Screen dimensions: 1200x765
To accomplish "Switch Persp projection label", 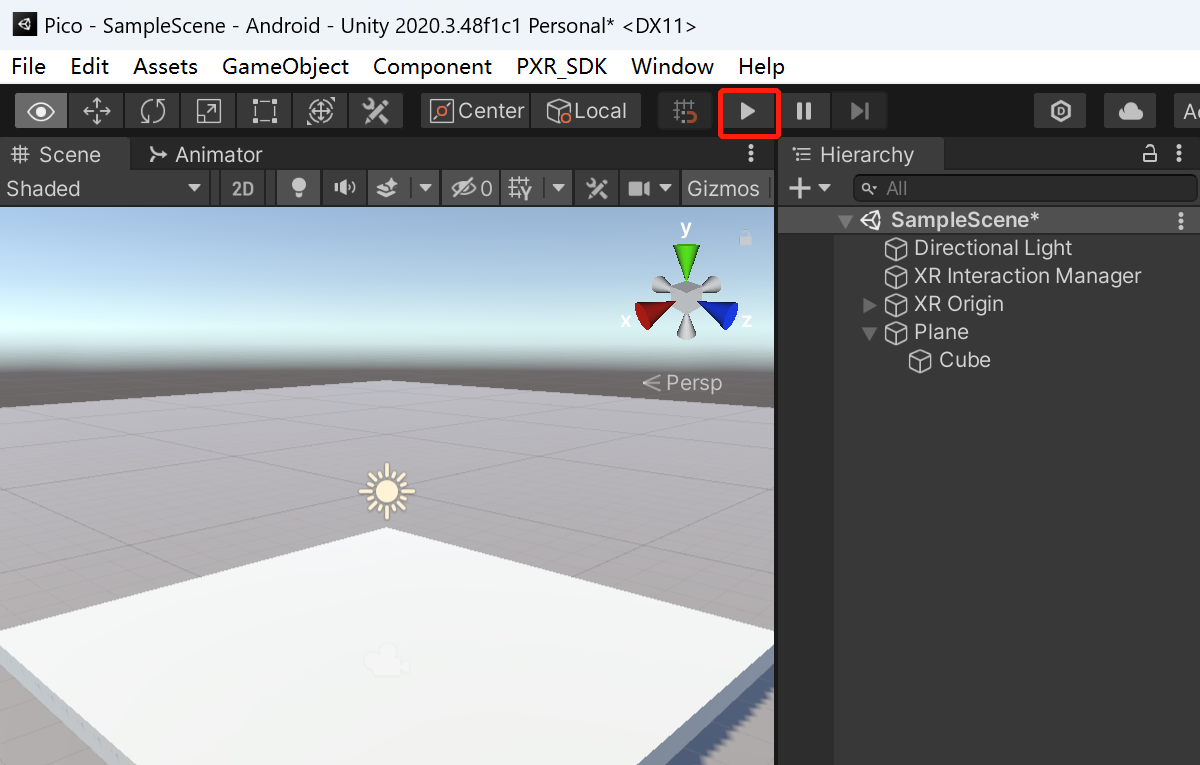I will (682, 383).
